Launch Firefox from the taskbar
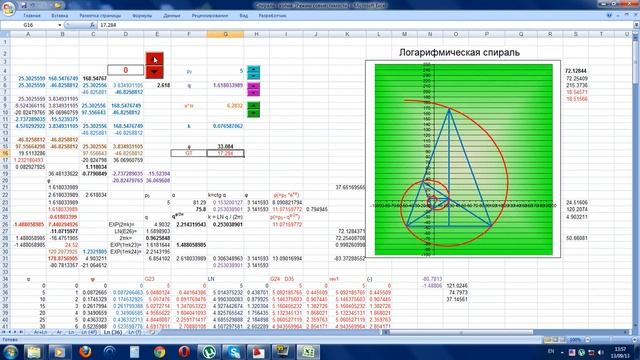The image size is (640, 360). pyautogui.click(x=85, y=352)
